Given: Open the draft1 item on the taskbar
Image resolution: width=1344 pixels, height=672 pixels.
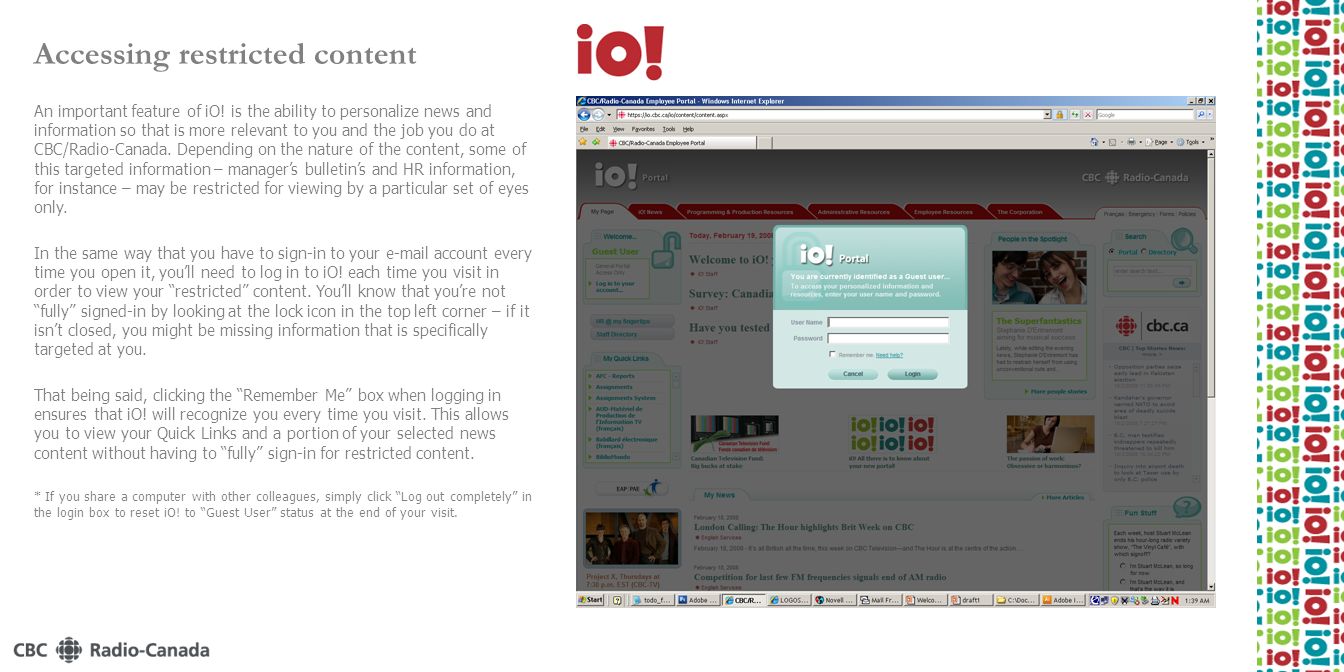Looking at the screenshot, I should click(x=970, y=600).
